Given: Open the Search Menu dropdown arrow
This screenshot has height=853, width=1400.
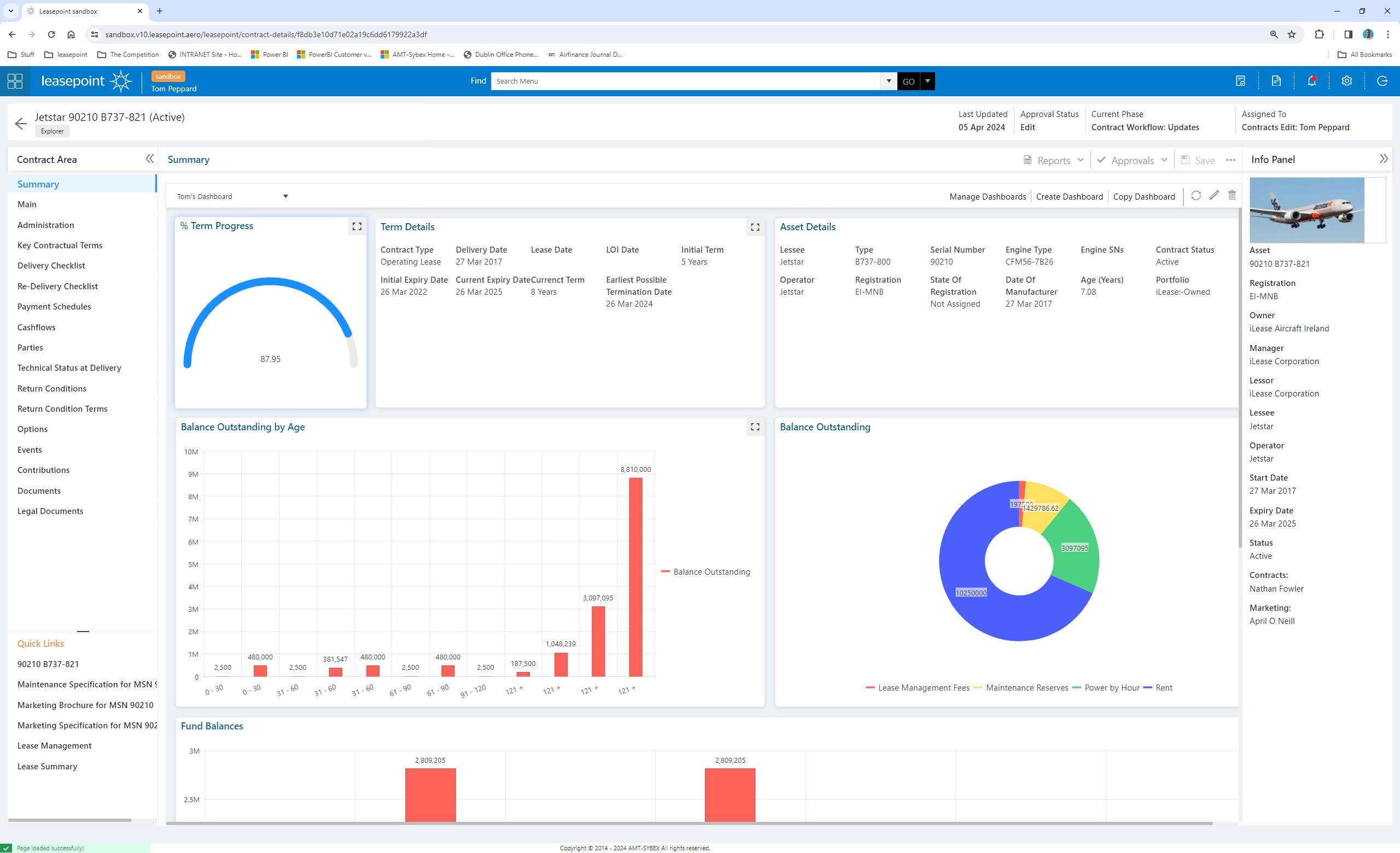Looking at the screenshot, I should click(889, 81).
